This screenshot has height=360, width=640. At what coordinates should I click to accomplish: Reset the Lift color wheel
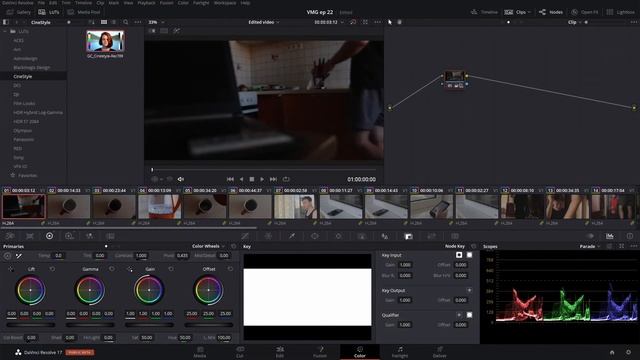52,269
